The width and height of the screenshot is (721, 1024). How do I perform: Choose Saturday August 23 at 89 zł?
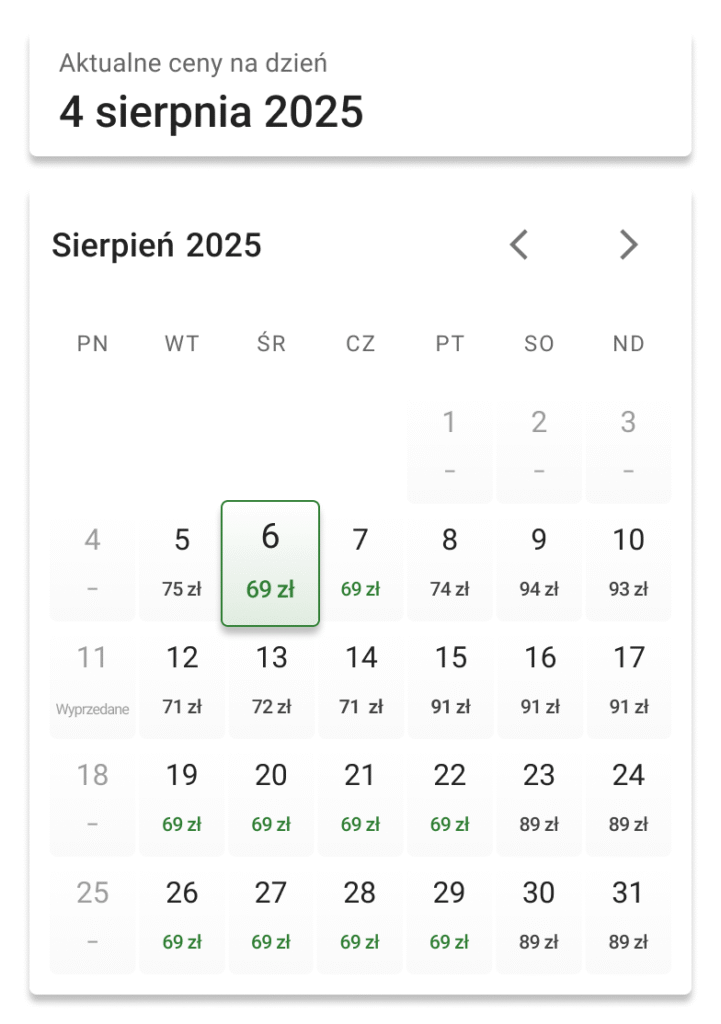click(x=539, y=799)
